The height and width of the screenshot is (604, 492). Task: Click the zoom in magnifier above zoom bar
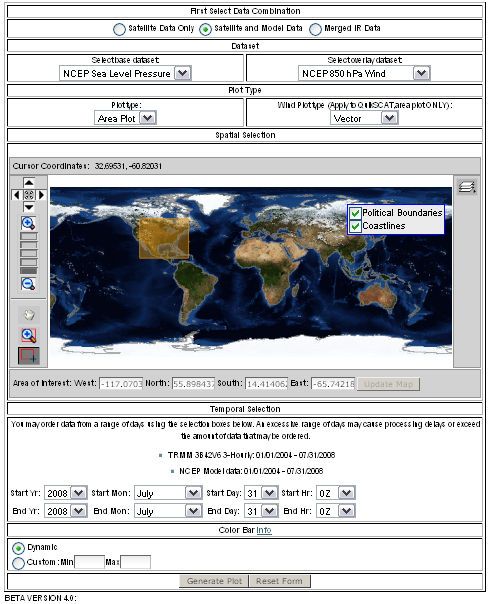tap(28, 223)
